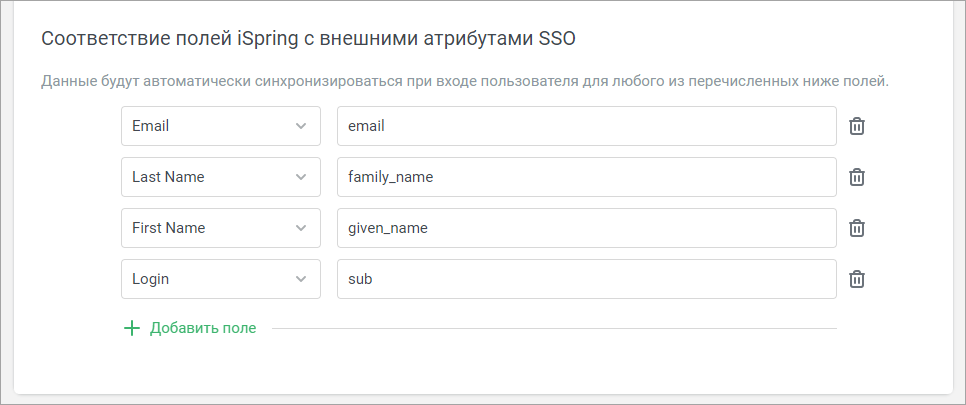Click the chevron arrow beside Login
The image size is (966, 405).
301,279
